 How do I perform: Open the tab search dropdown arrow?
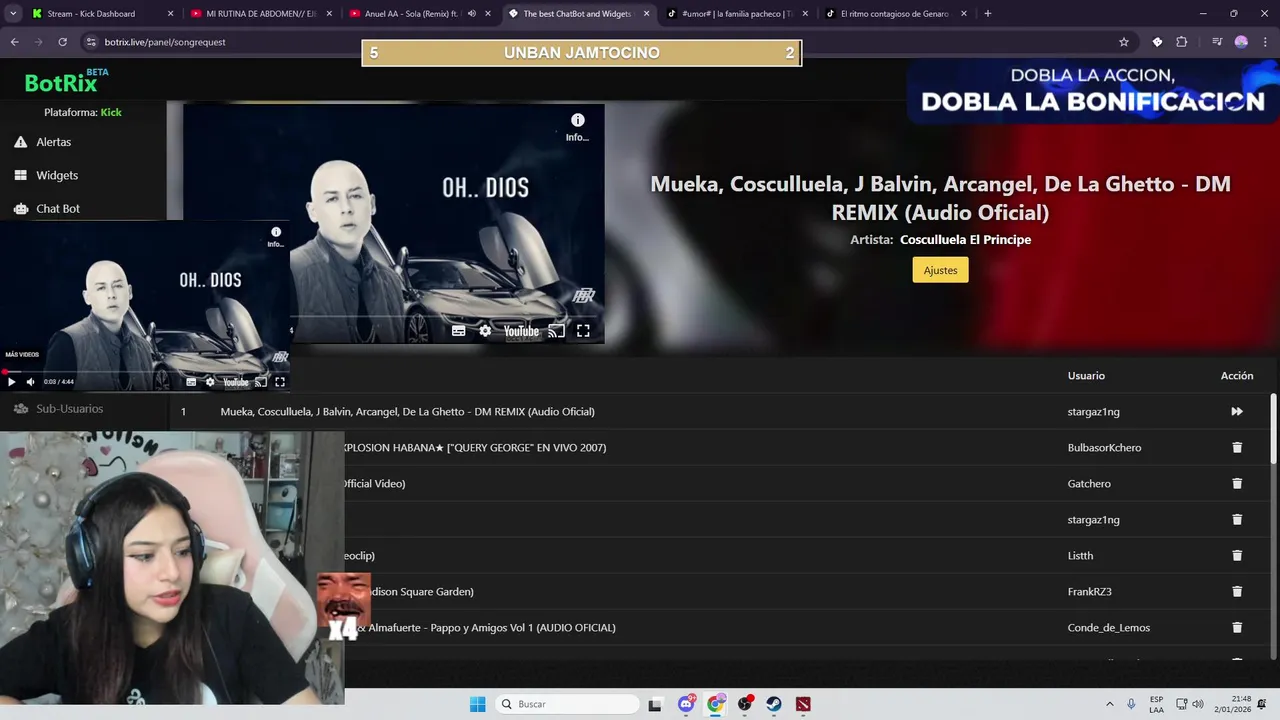pyautogui.click(x=12, y=14)
